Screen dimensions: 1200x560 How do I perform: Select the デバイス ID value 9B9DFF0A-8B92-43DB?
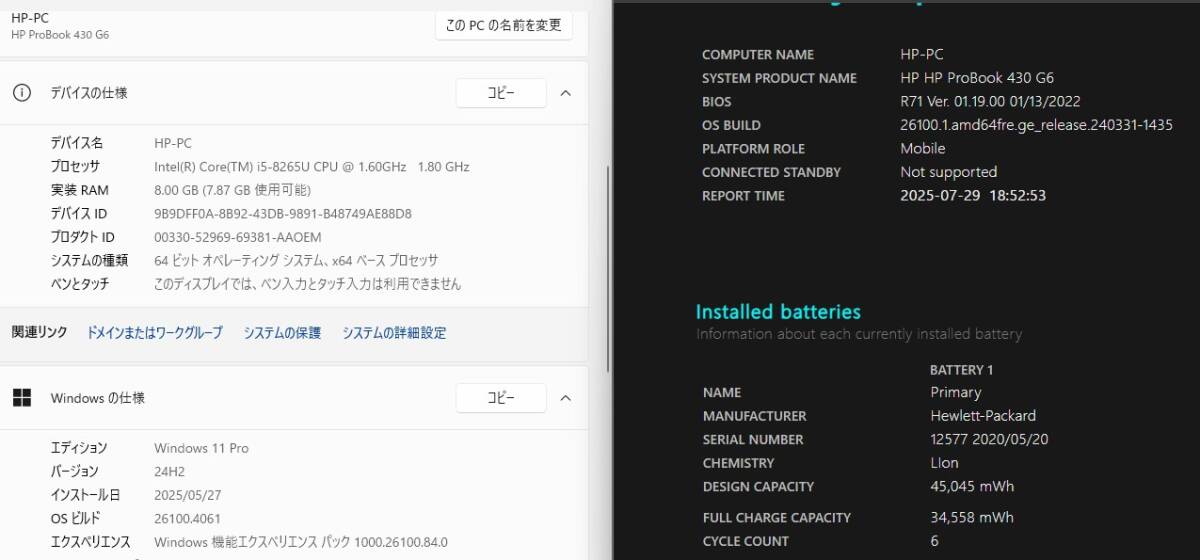(283, 214)
